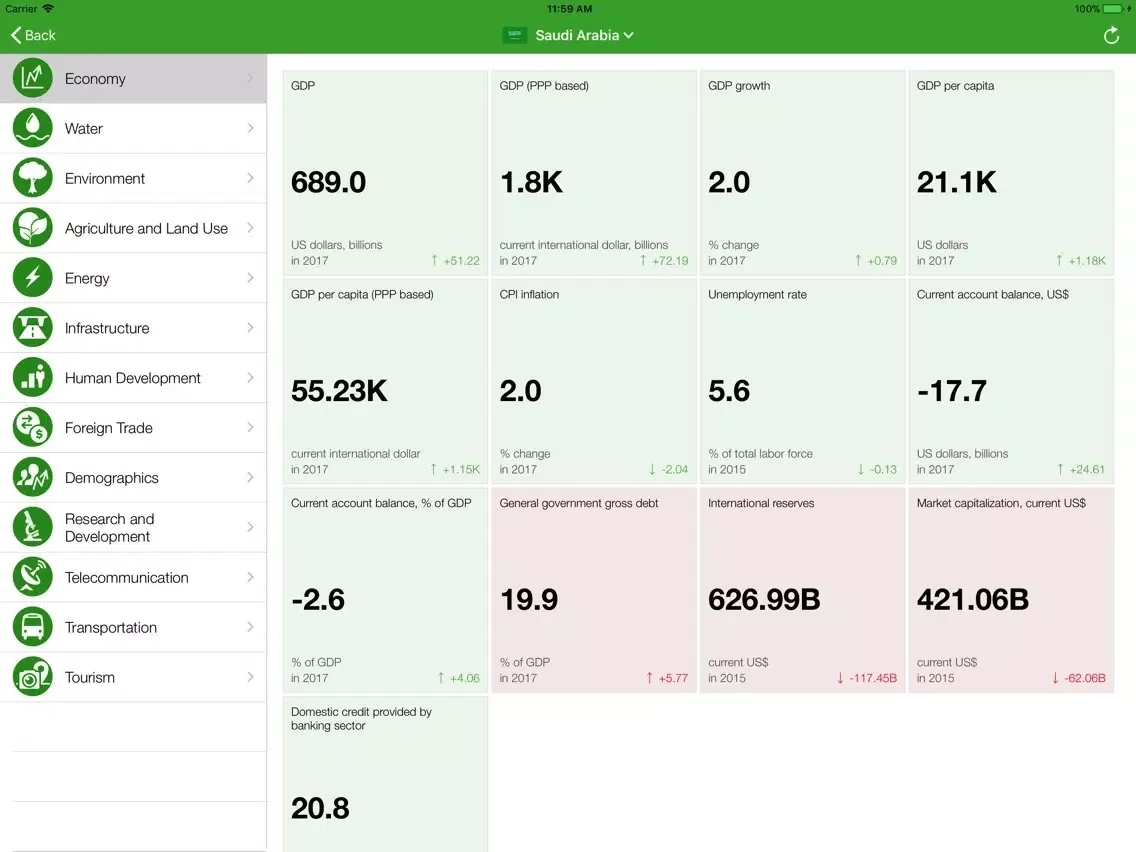Click the Infrastructure road icon
The height and width of the screenshot is (852, 1136).
tap(33, 327)
